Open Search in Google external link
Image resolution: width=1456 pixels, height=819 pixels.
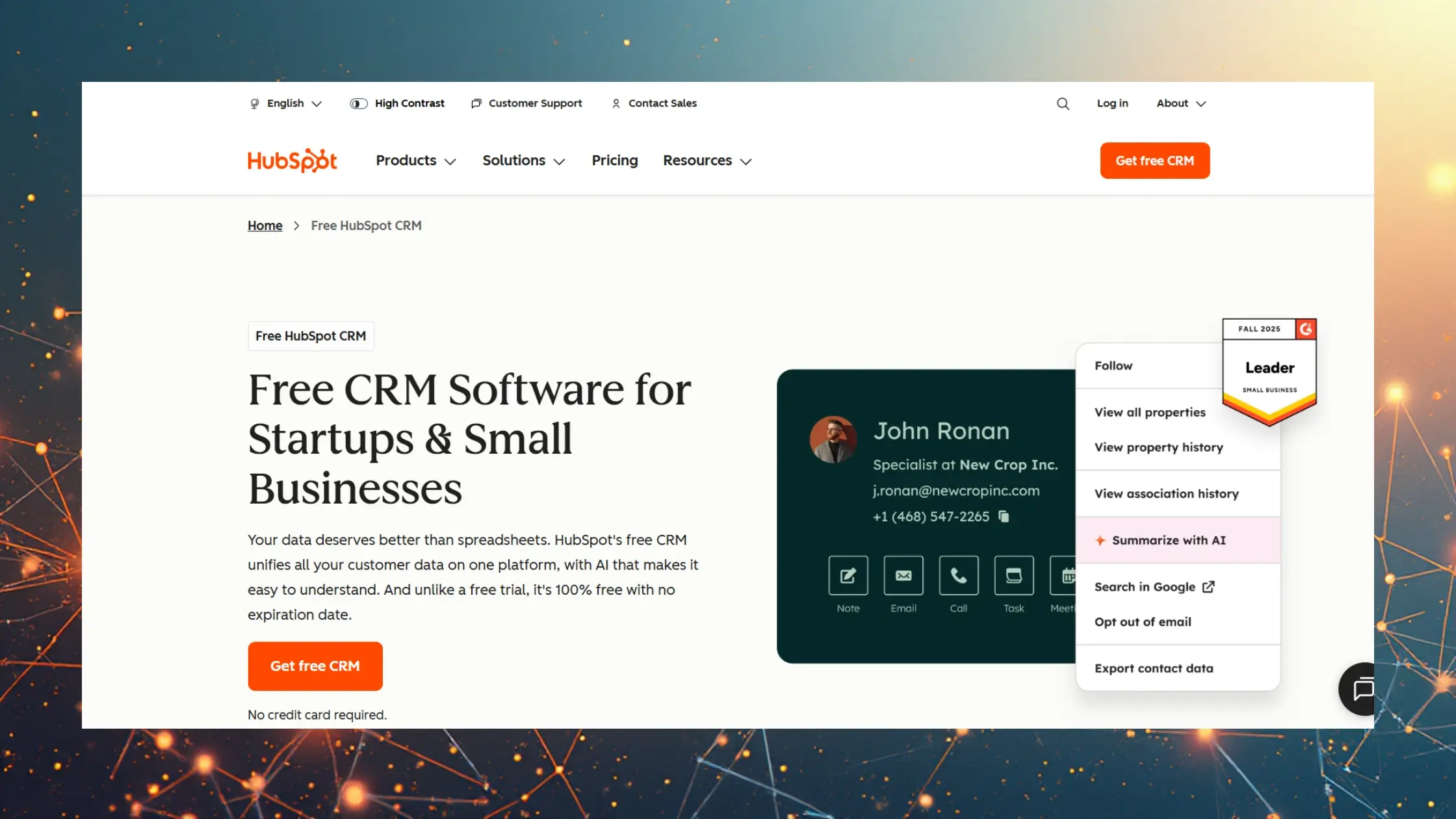click(x=1154, y=587)
